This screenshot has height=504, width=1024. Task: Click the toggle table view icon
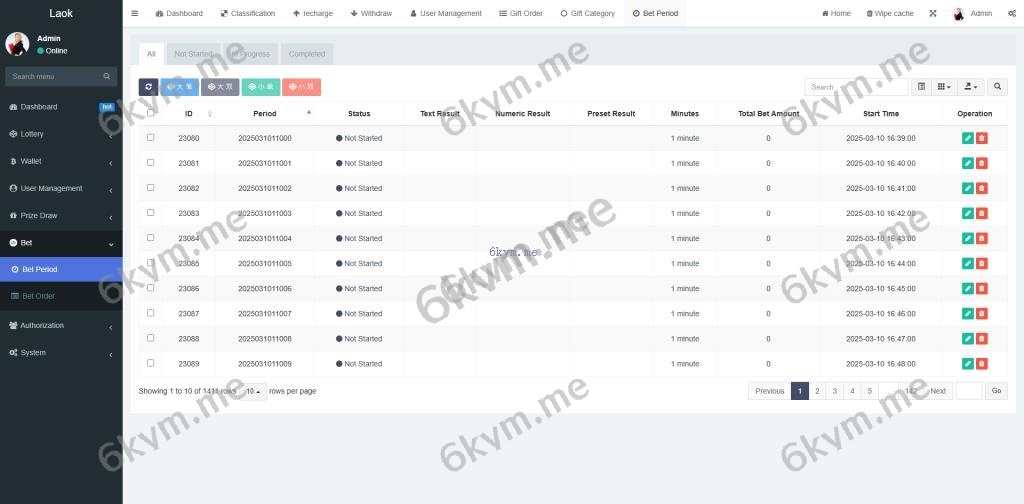(x=921, y=87)
